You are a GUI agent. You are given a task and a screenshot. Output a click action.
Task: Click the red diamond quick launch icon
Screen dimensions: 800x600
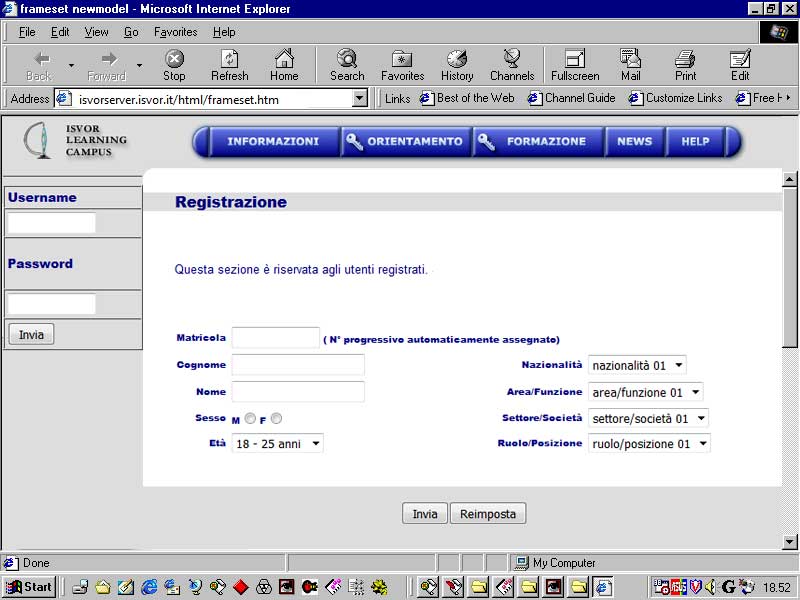240,587
